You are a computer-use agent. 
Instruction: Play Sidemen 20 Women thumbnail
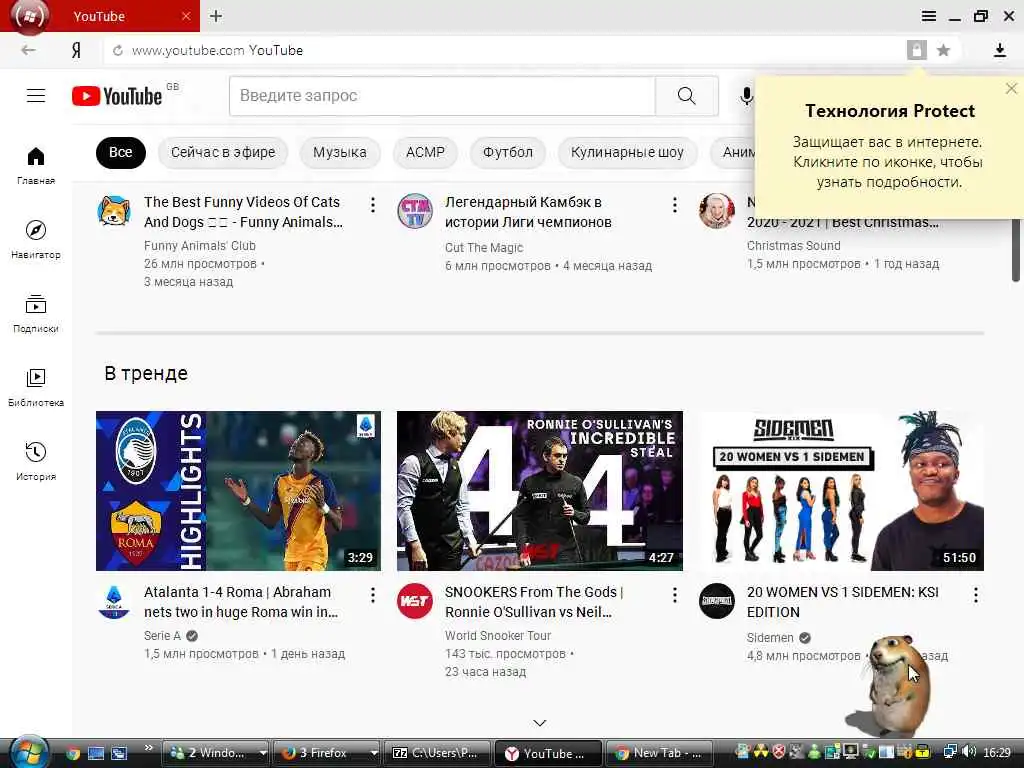click(x=842, y=491)
